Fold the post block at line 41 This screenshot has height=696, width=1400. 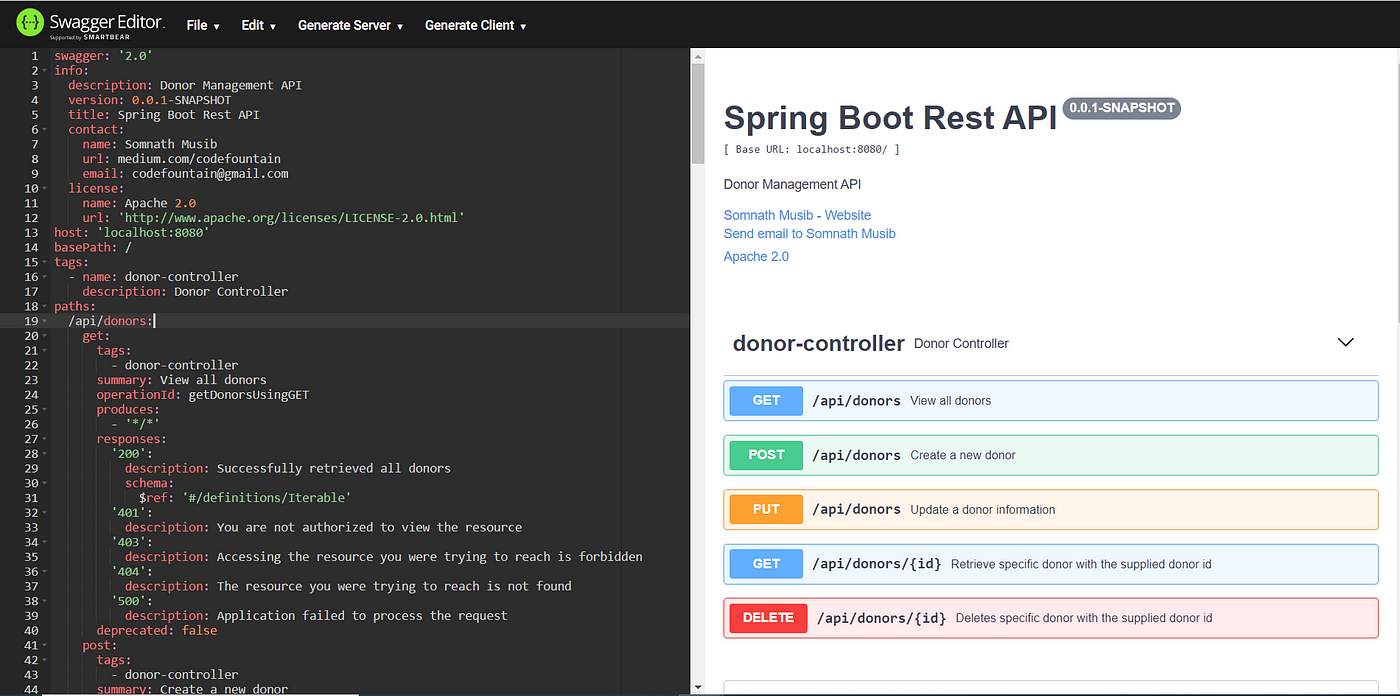(x=45, y=645)
